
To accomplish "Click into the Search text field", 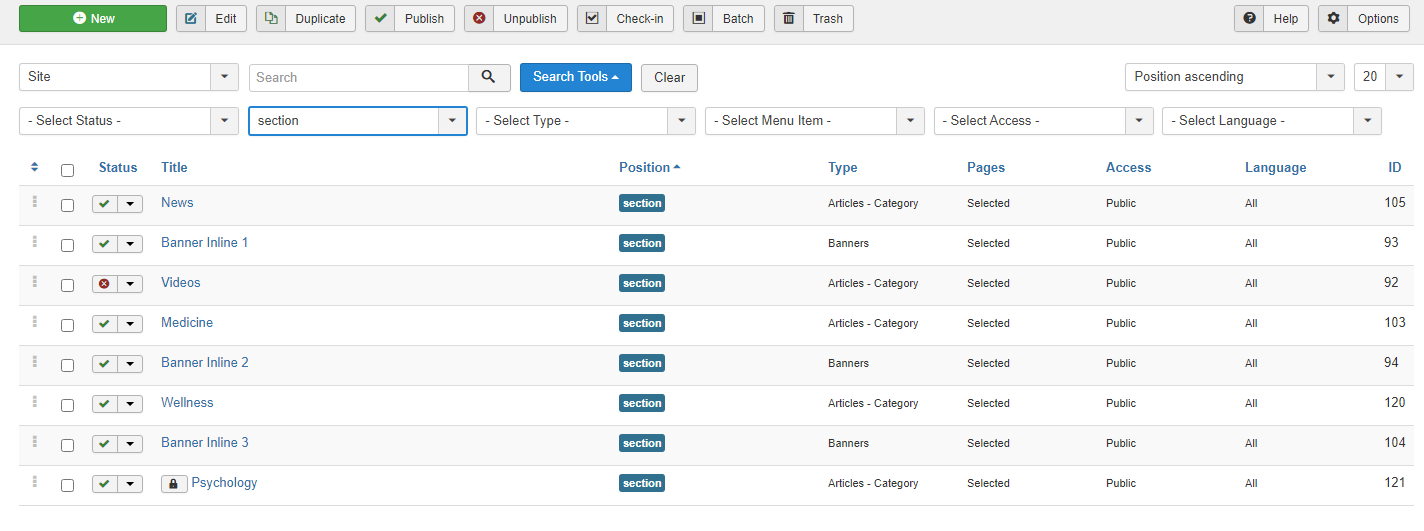I will 358,77.
